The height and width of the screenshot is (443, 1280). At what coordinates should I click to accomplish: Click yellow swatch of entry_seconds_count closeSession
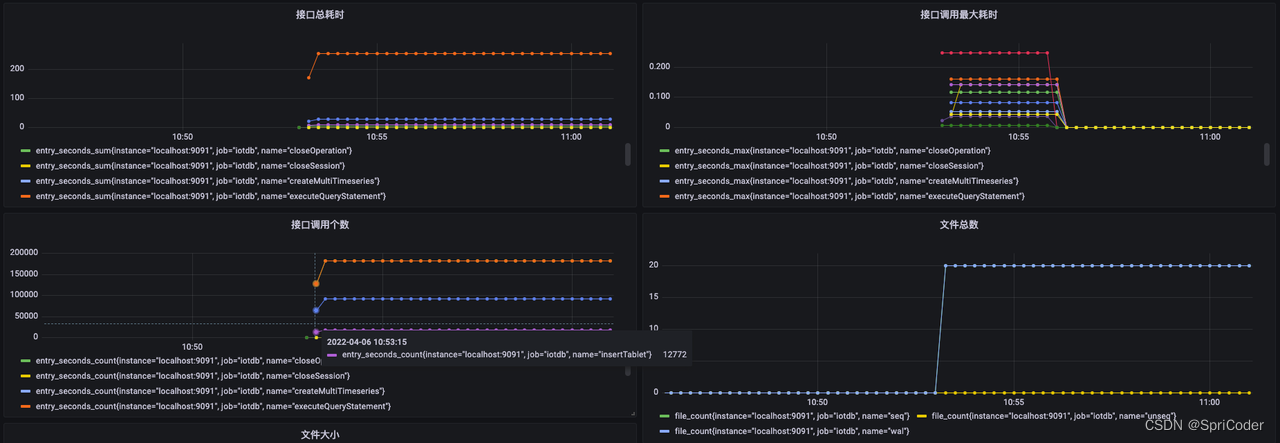(x=25, y=375)
